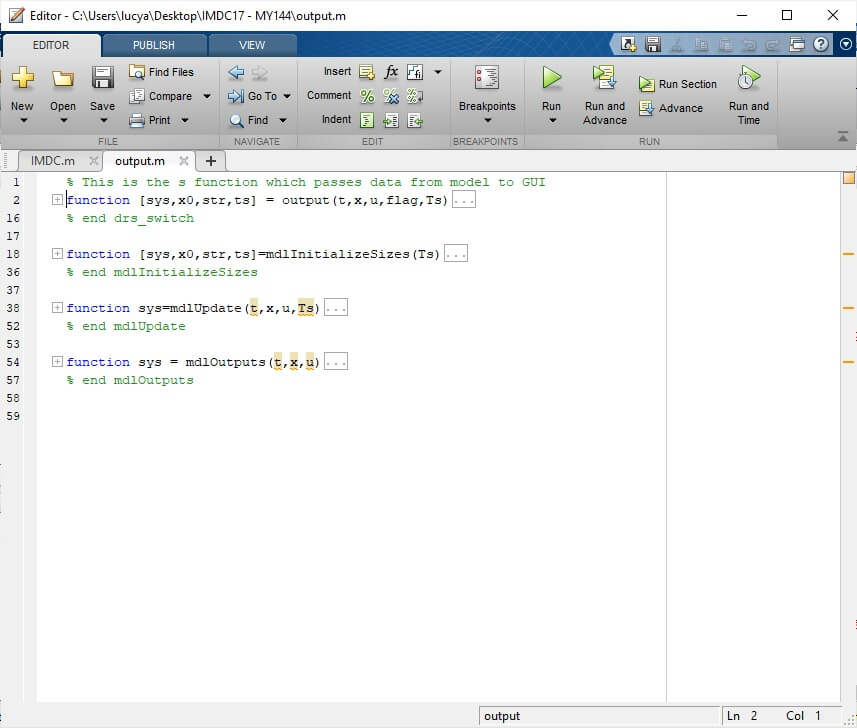Open Breakpoints dropdown arrow

click(x=488, y=120)
